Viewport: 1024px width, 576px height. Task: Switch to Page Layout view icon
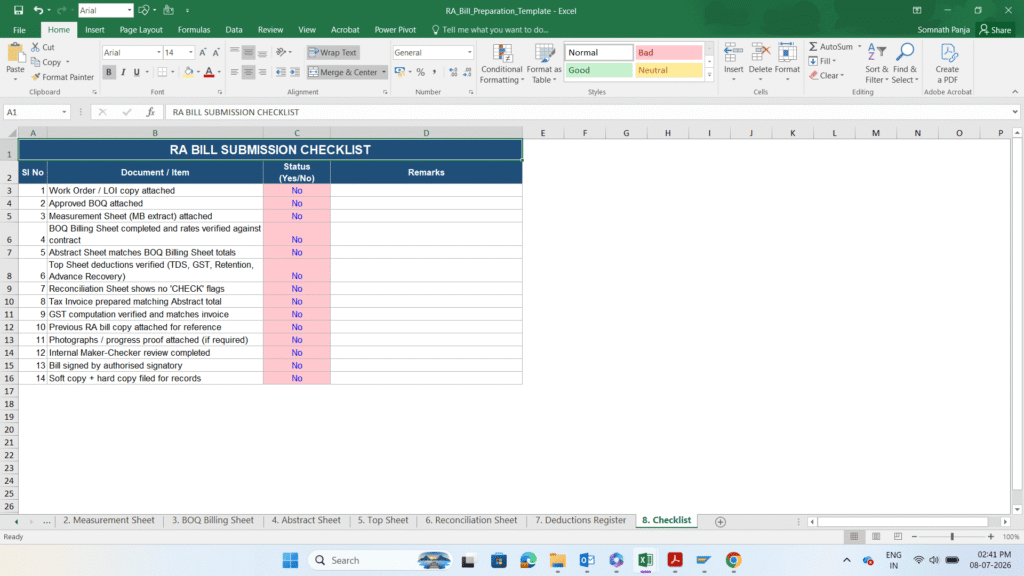(x=876, y=537)
